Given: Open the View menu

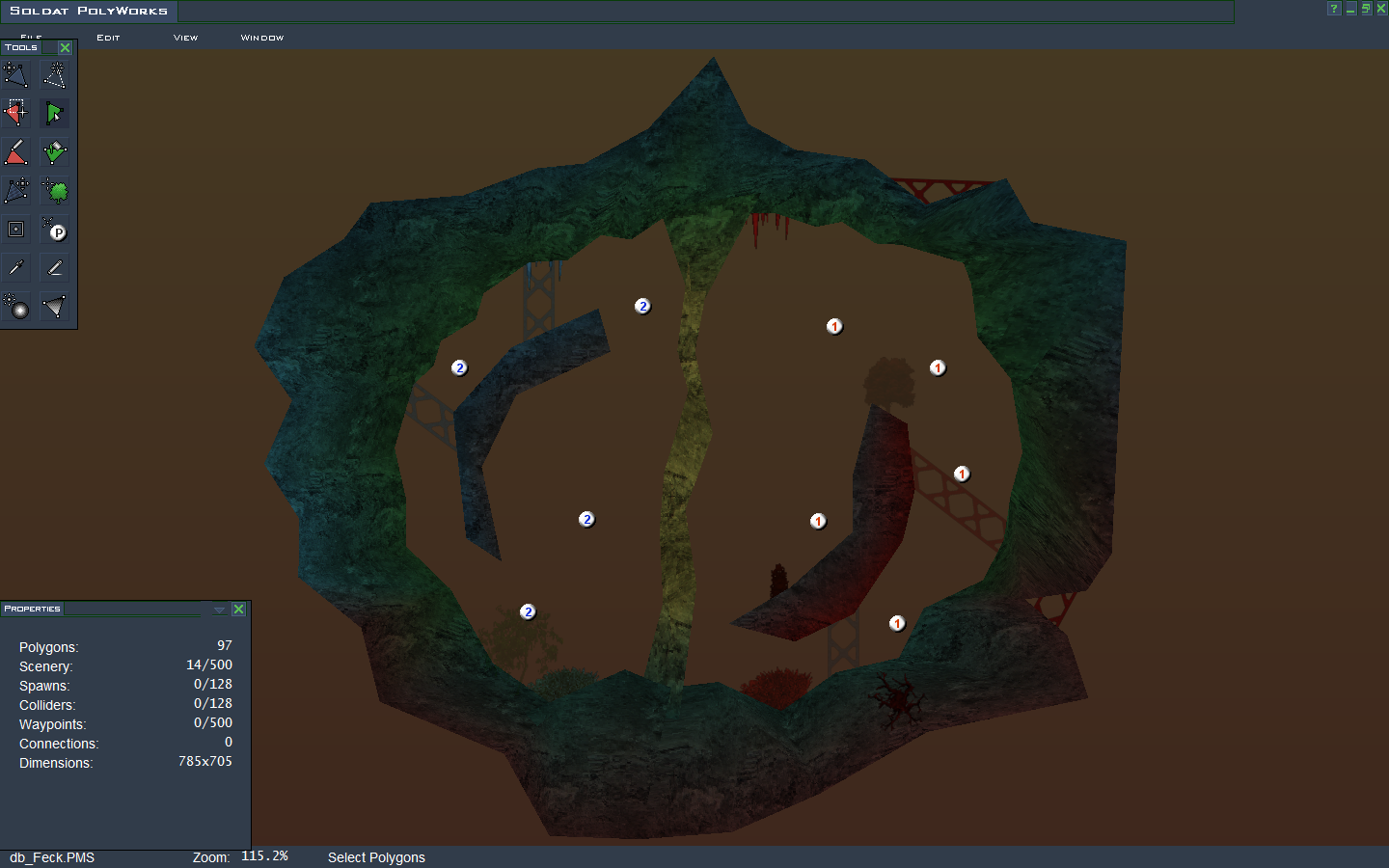Looking at the screenshot, I should (x=185, y=38).
